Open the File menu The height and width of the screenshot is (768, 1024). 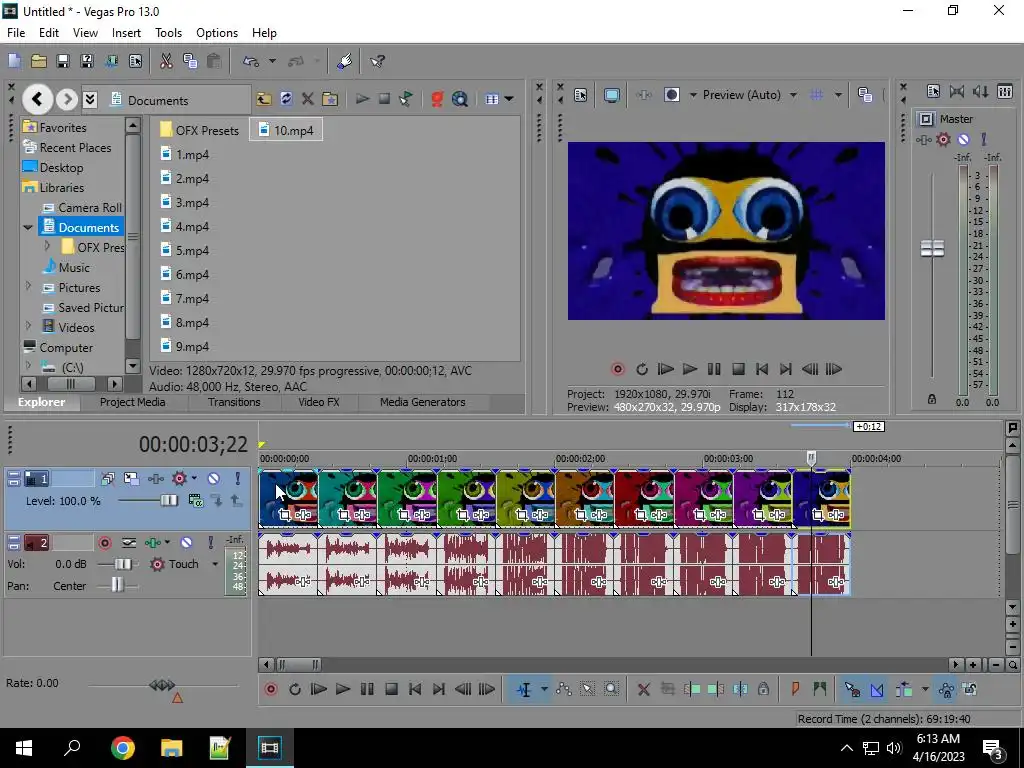click(16, 33)
